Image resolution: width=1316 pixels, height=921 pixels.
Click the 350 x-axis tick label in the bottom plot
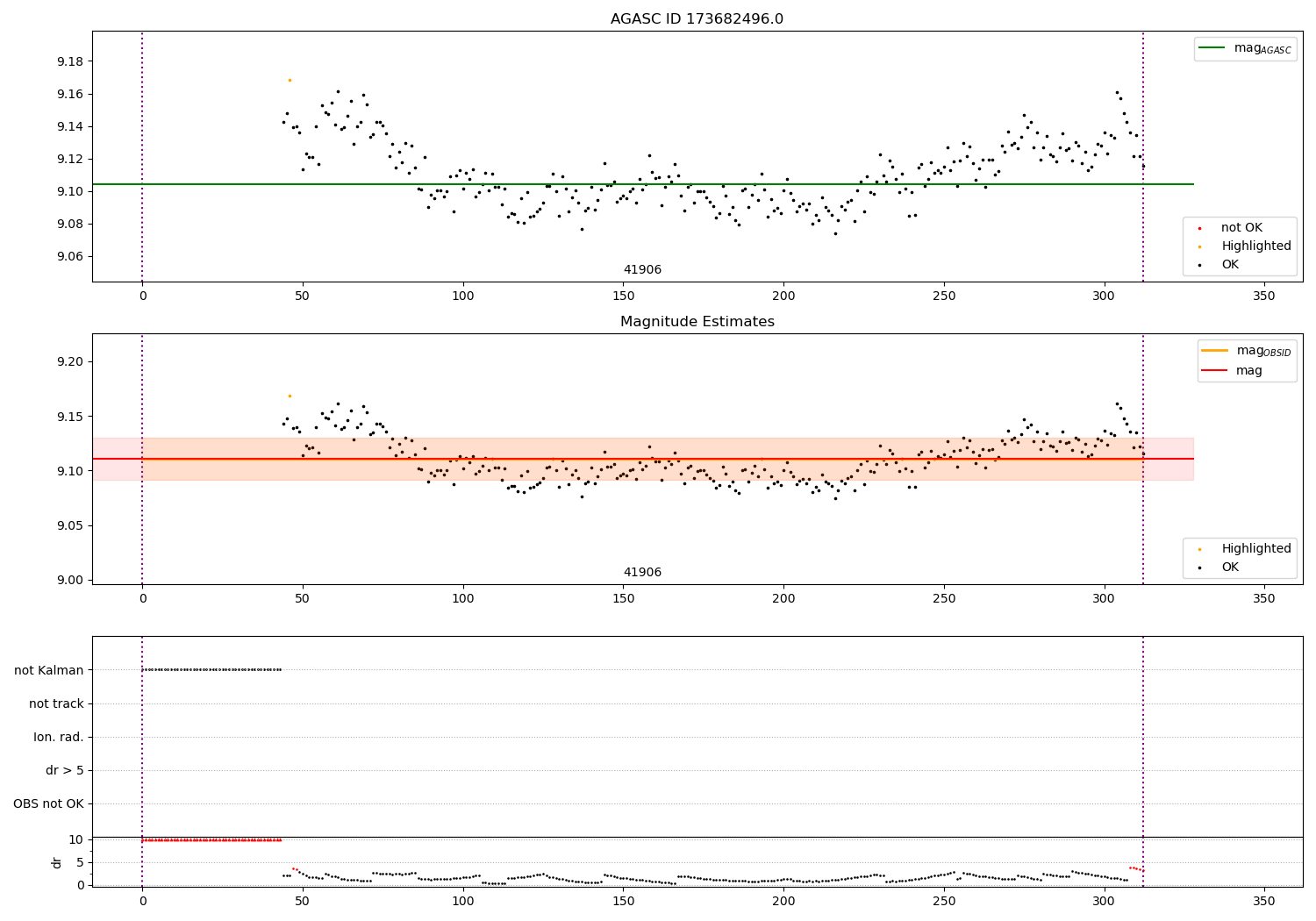point(1264,901)
